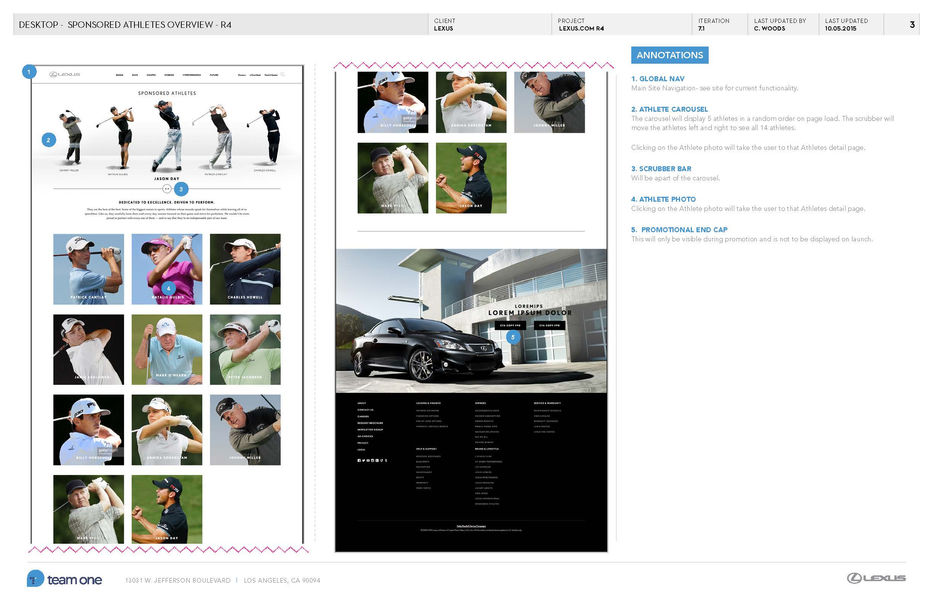Image resolution: width=927 pixels, height=604 pixels.
Task: Click 'LOS ANGELES, CA 90094' in the footer
Action: (x=282, y=580)
